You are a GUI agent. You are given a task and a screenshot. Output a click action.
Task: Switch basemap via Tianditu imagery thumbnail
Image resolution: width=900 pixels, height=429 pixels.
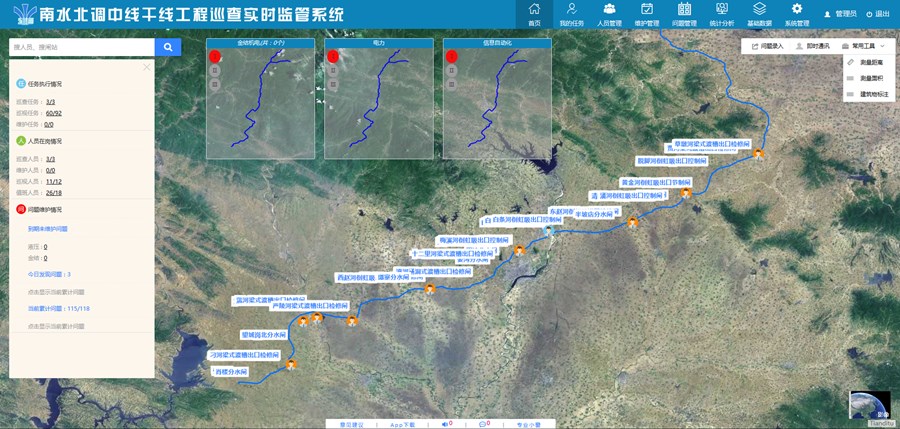867,406
